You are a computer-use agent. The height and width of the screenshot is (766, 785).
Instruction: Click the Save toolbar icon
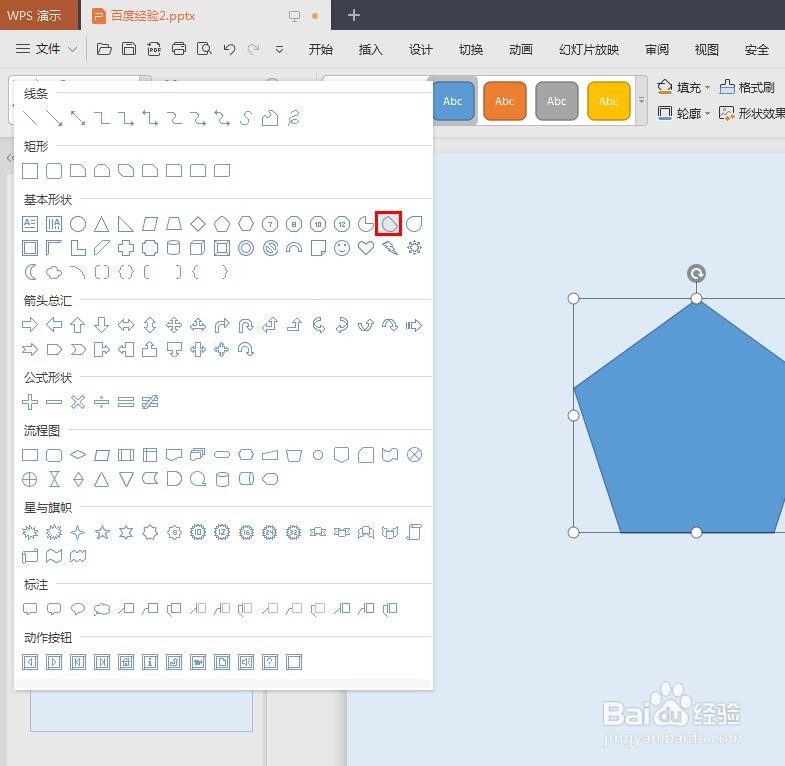(x=129, y=49)
